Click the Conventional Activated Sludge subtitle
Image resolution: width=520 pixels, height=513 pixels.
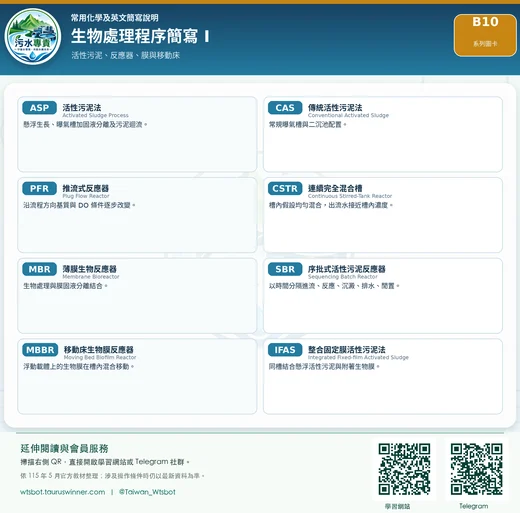click(348, 115)
